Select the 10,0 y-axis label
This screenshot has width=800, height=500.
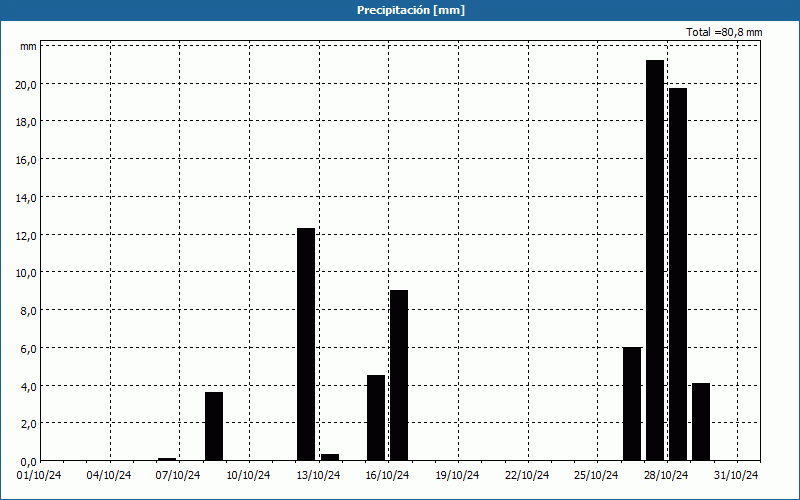tap(26, 273)
